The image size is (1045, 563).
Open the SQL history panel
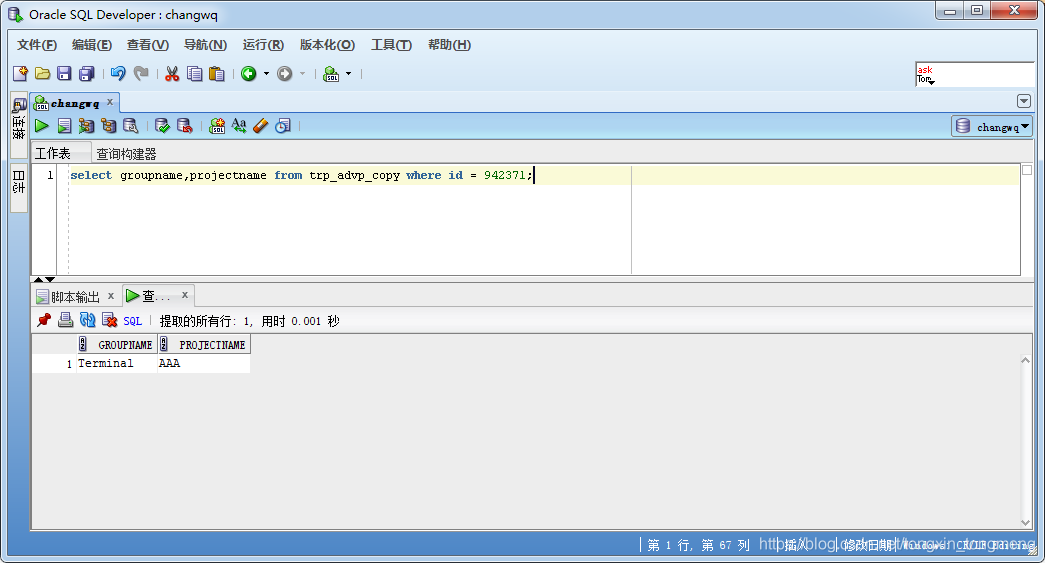point(283,126)
